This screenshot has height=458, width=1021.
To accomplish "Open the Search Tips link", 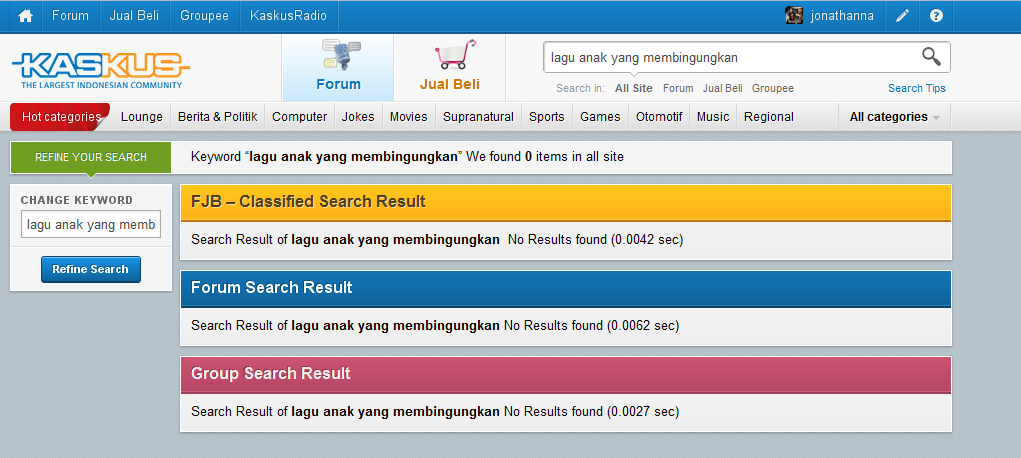I will [917, 88].
